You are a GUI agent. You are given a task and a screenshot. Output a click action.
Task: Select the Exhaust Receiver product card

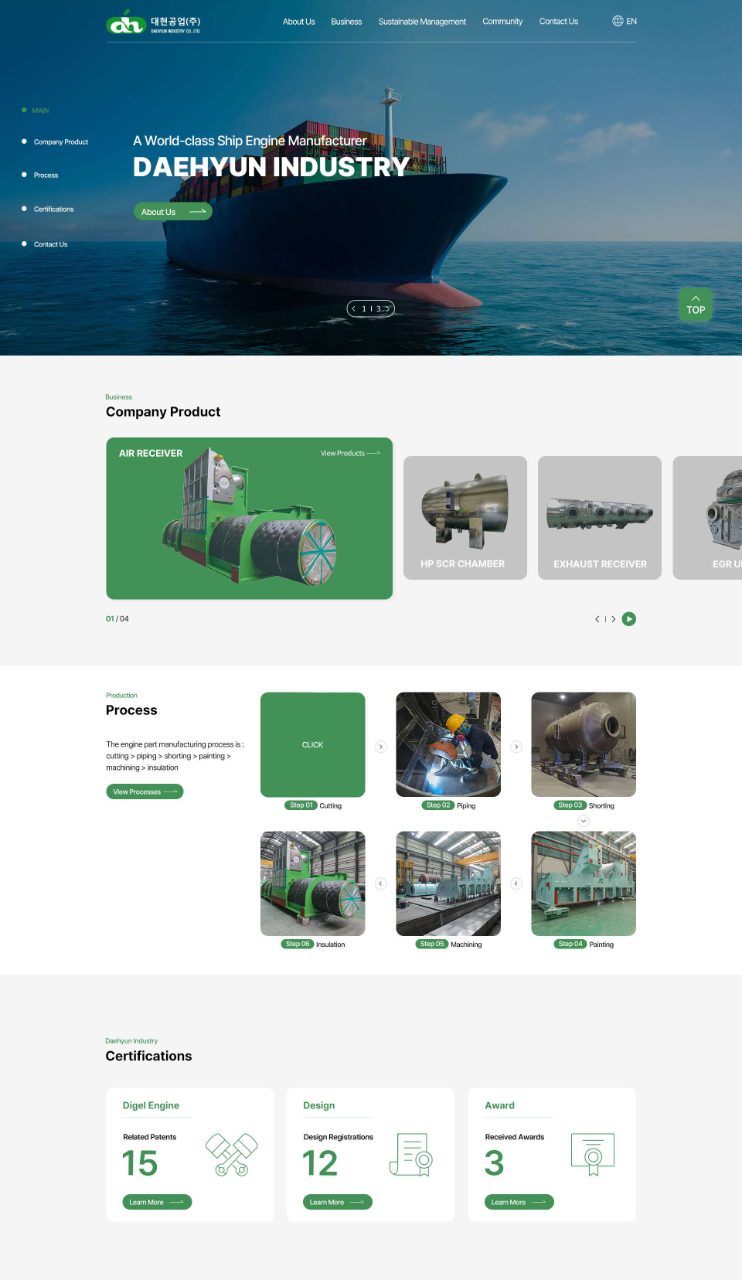point(600,518)
